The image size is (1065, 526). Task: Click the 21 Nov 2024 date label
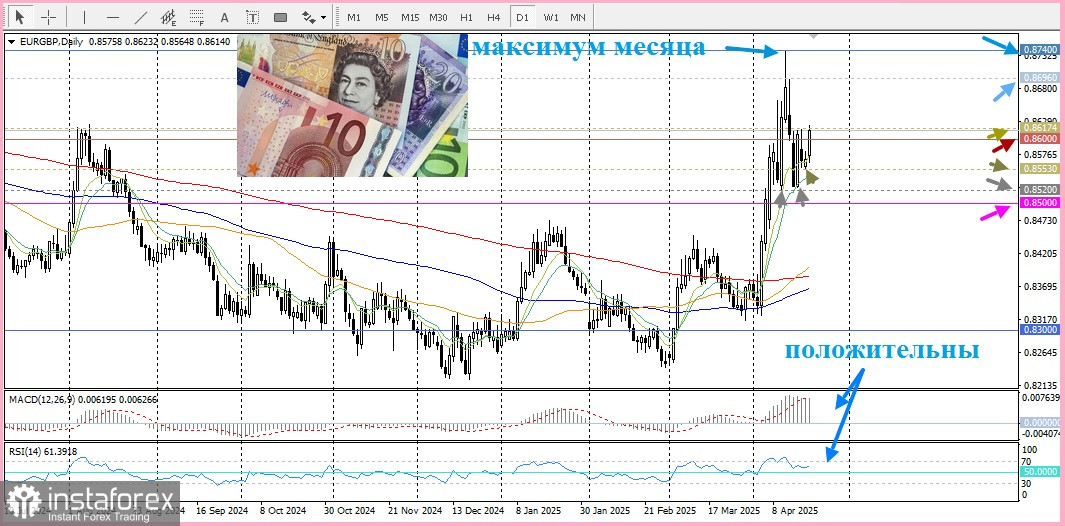[x=416, y=510]
